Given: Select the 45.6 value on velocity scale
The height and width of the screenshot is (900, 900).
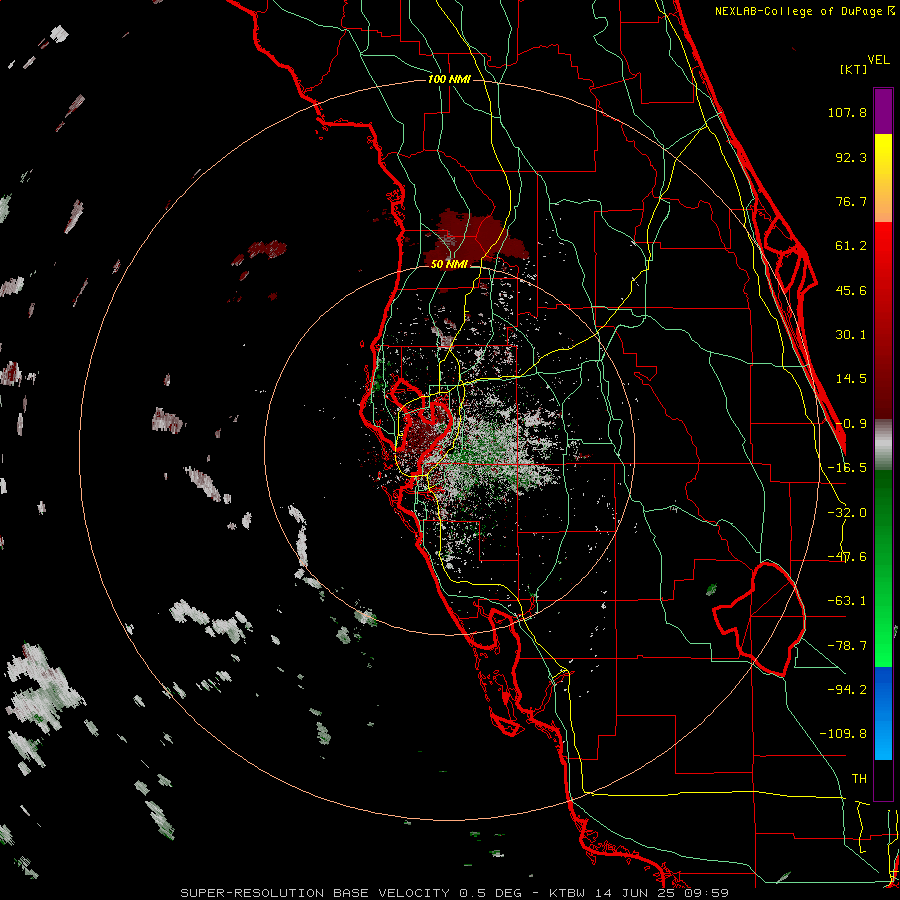Looking at the screenshot, I should pyautogui.click(x=851, y=290).
